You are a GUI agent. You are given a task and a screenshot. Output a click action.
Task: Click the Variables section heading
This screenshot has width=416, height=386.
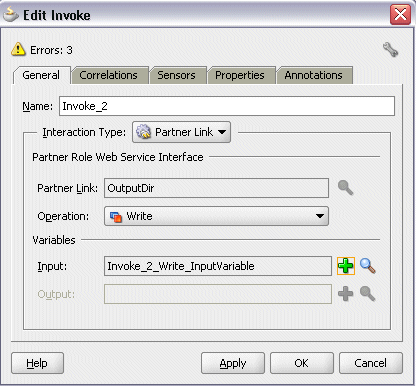54,240
